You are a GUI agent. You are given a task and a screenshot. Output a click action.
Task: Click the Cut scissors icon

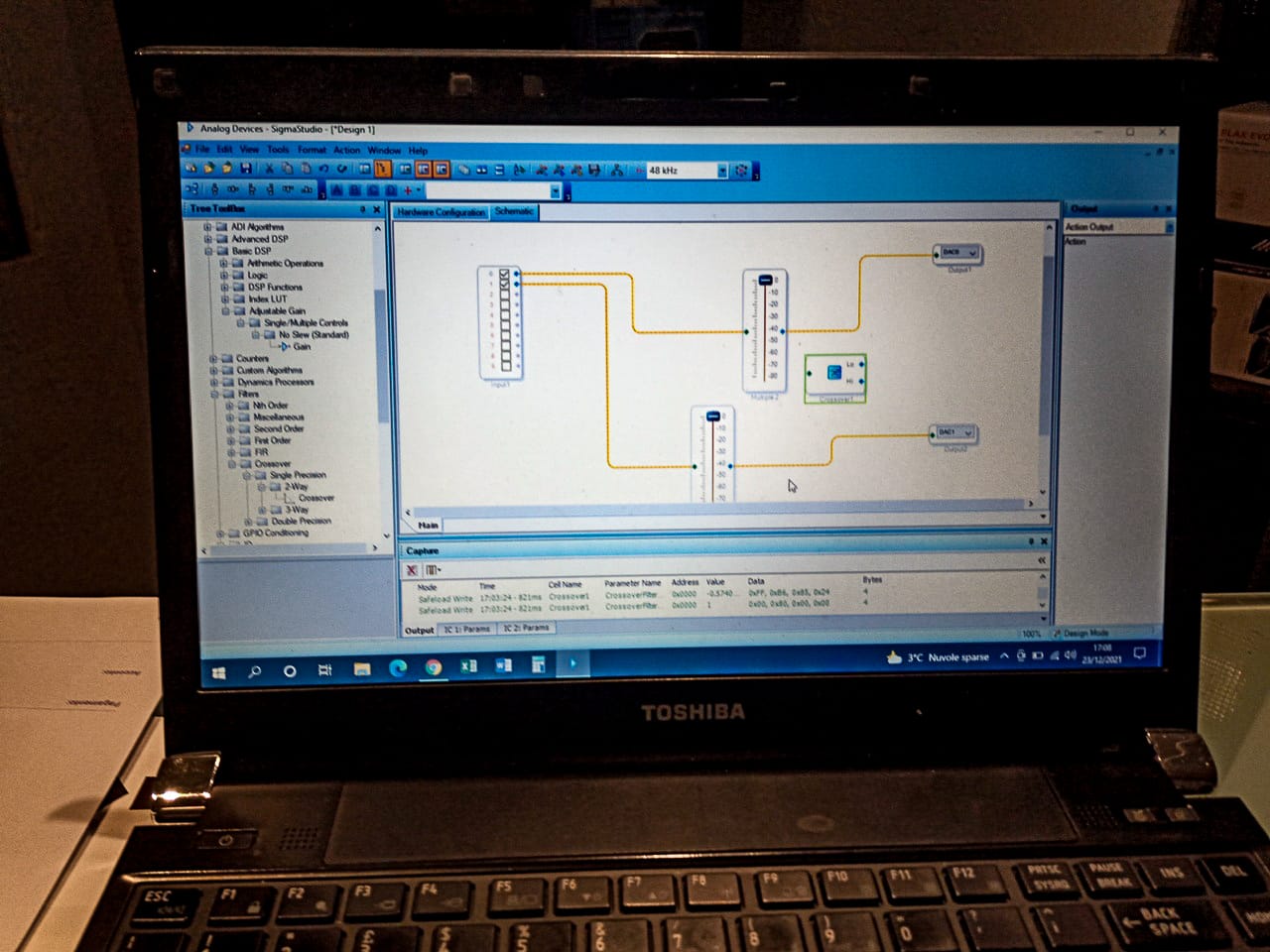click(268, 169)
